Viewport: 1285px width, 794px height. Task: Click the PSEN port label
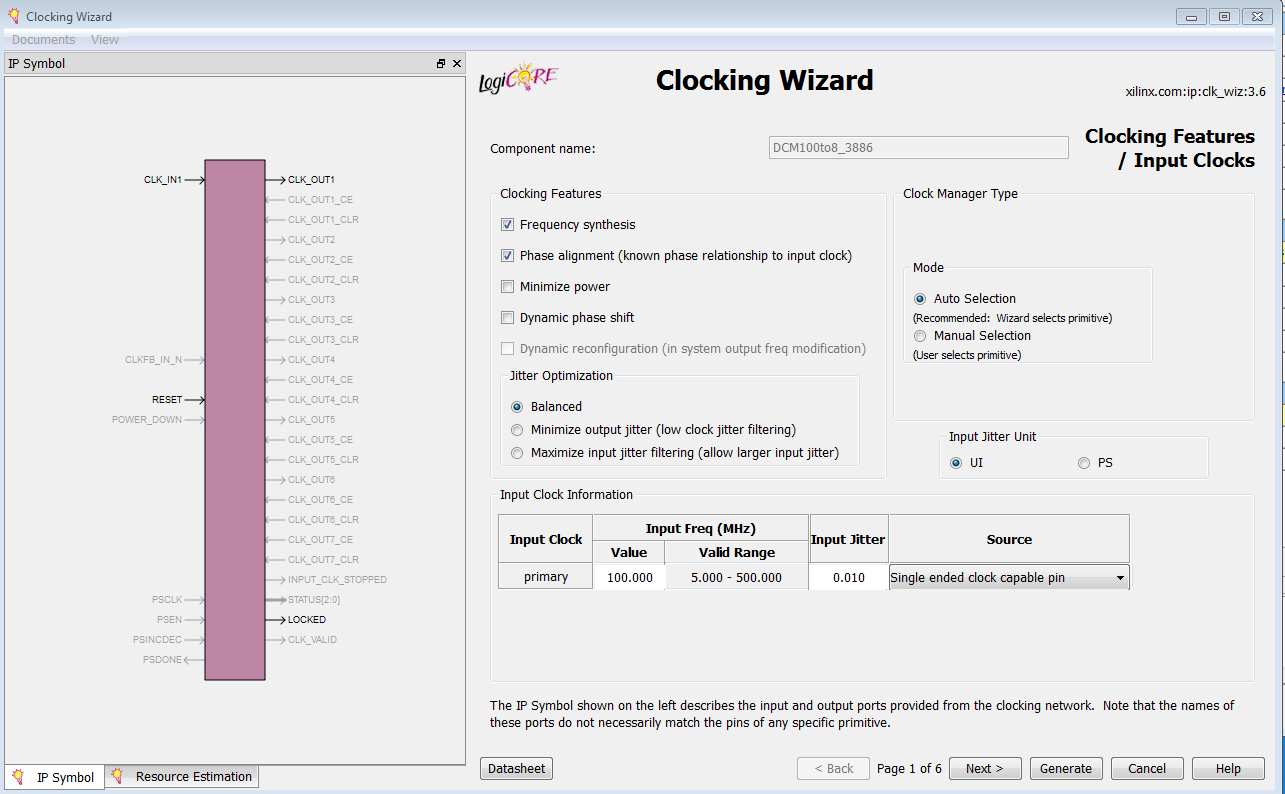170,620
